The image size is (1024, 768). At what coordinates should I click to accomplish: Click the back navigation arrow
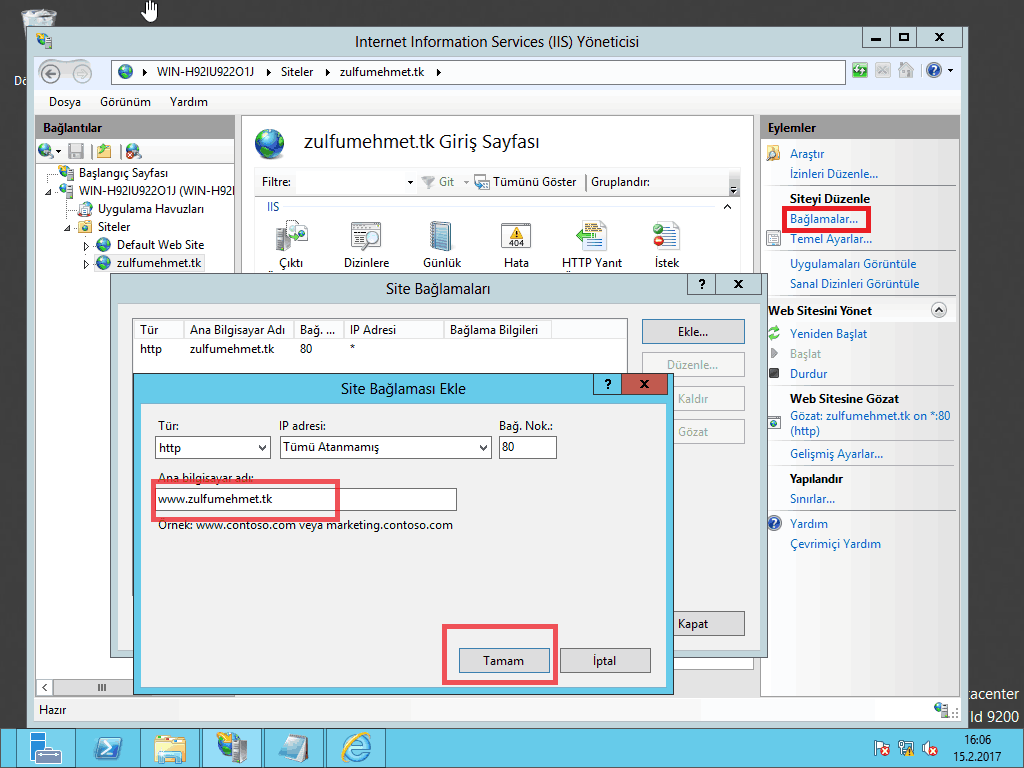[51, 72]
